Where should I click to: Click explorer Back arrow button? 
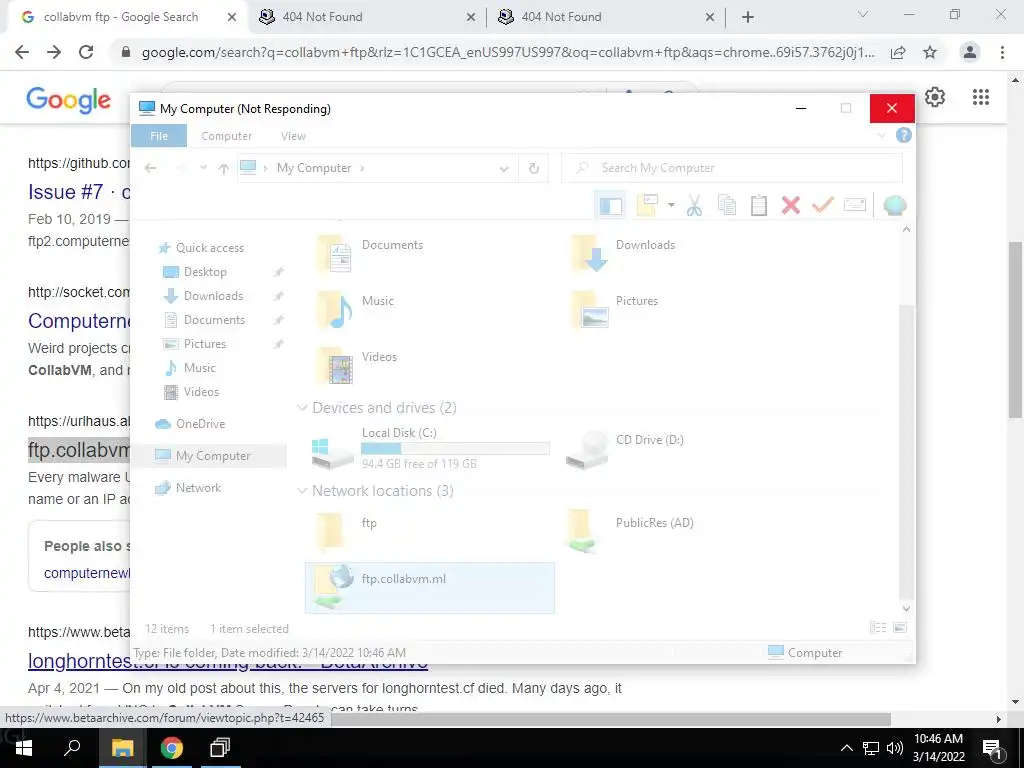(x=150, y=168)
